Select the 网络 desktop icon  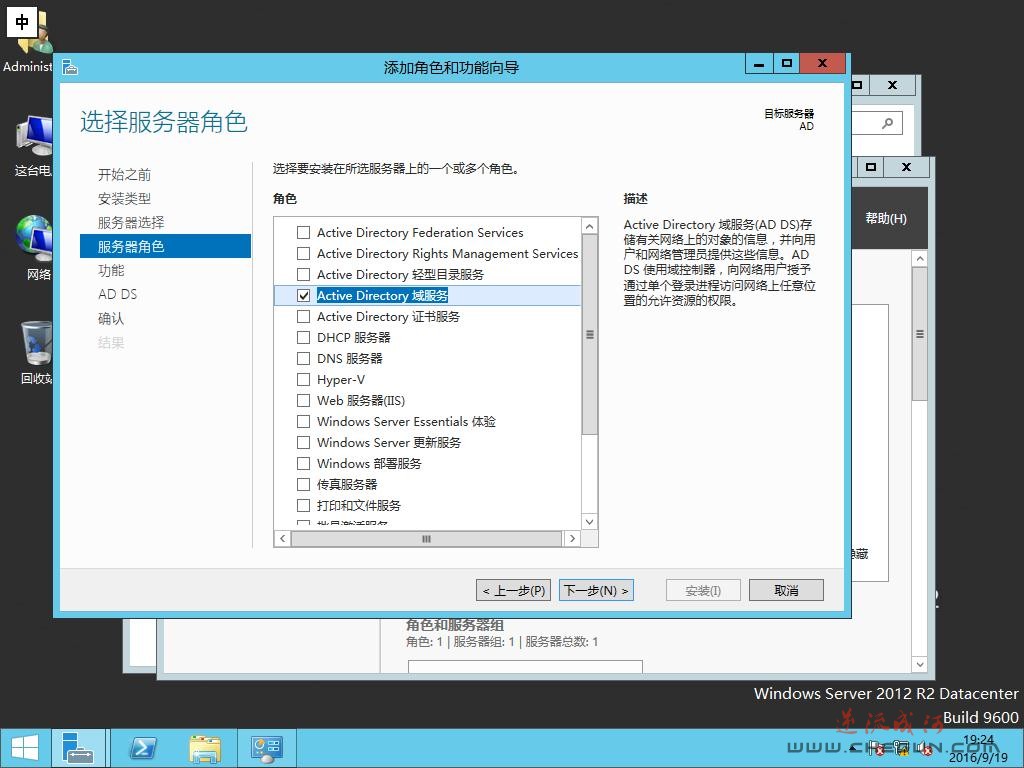point(34,248)
